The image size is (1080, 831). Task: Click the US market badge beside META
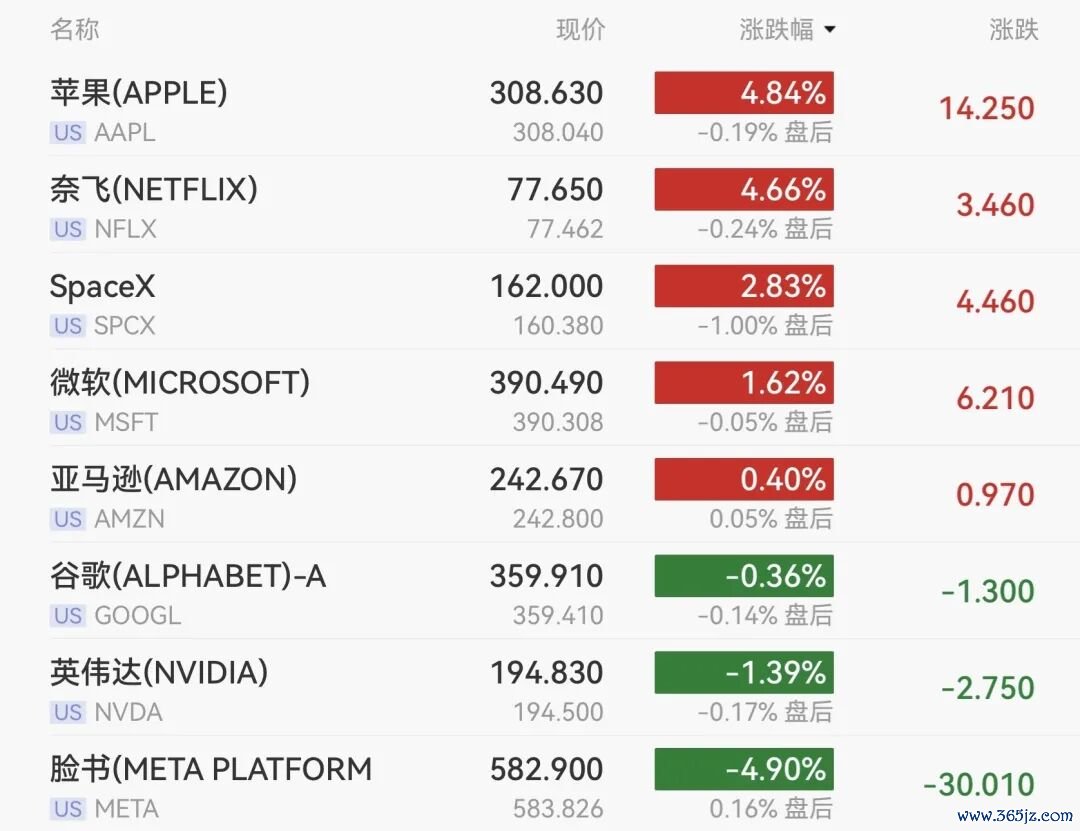click(68, 808)
